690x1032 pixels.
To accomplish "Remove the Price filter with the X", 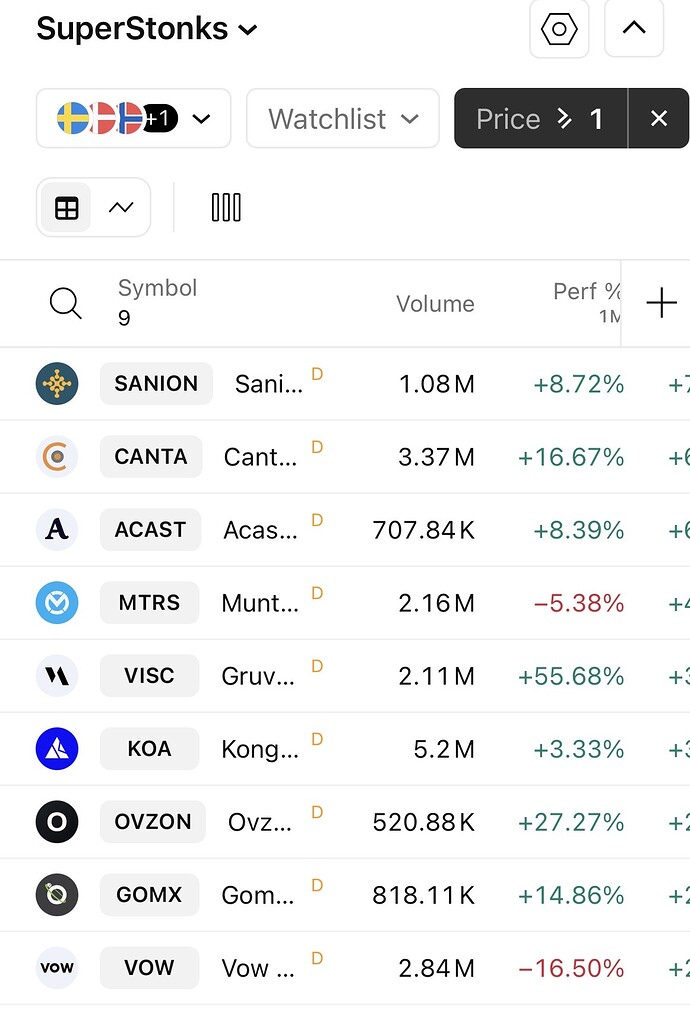I will pos(658,119).
